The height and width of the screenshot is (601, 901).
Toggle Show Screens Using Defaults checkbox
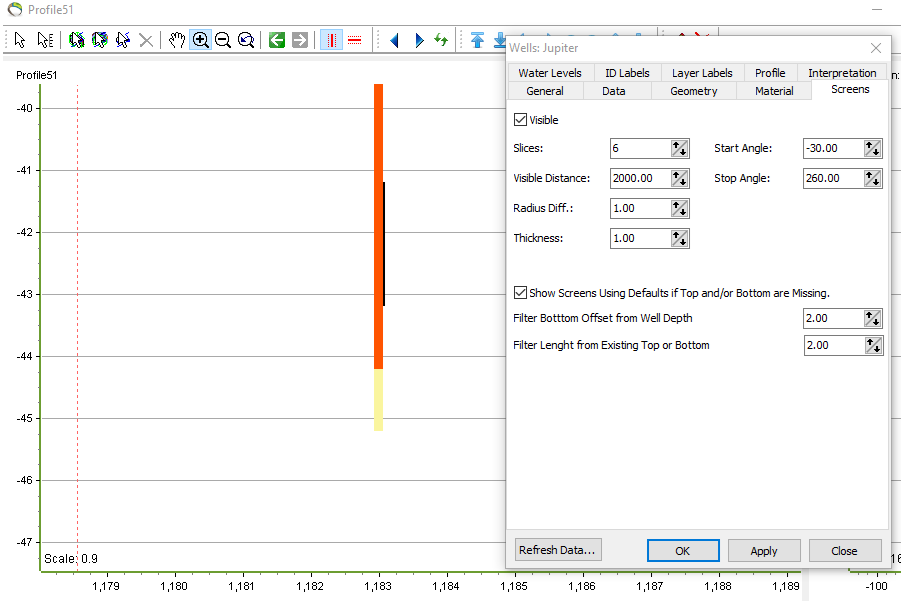pos(520,293)
